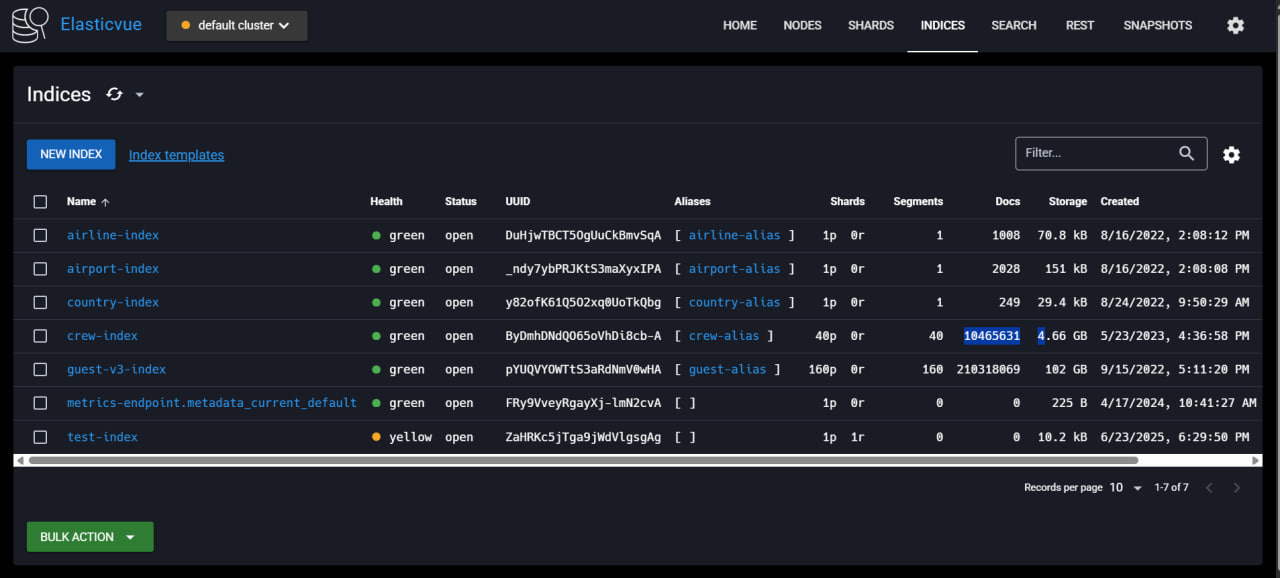This screenshot has width=1280, height=578.
Task: Open the settings gear in top navigation
Action: point(1236,25)
